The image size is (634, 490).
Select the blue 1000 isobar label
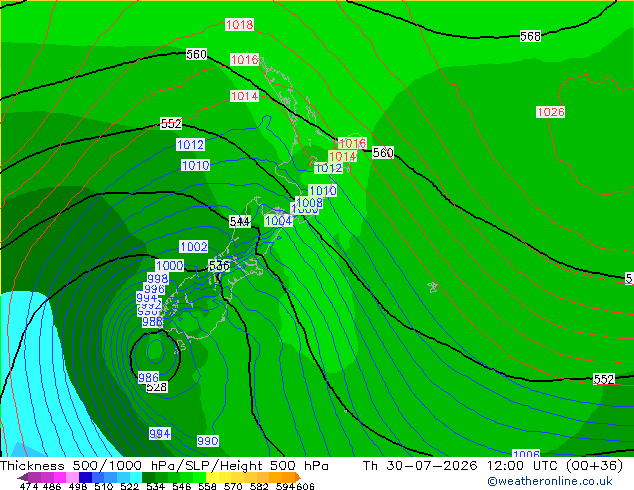169,266
